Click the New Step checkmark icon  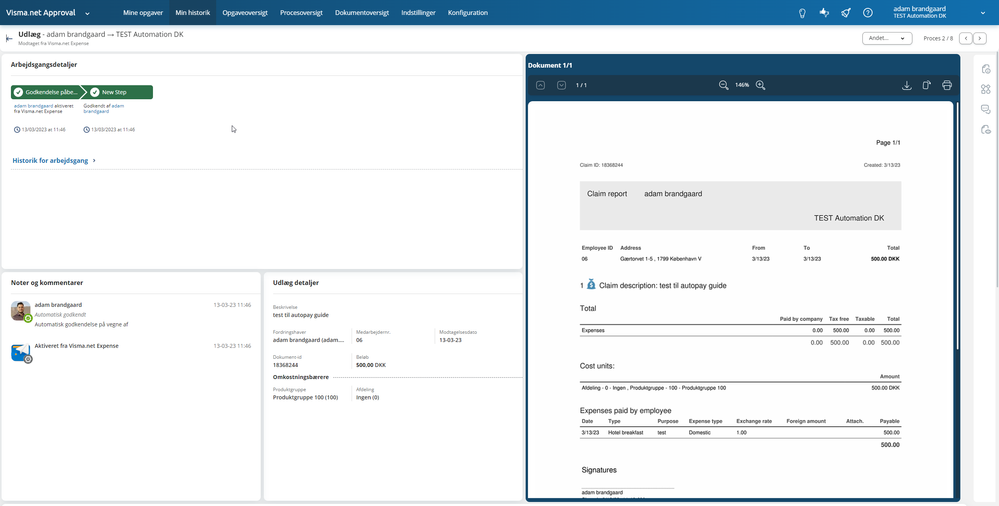(95, 92)
